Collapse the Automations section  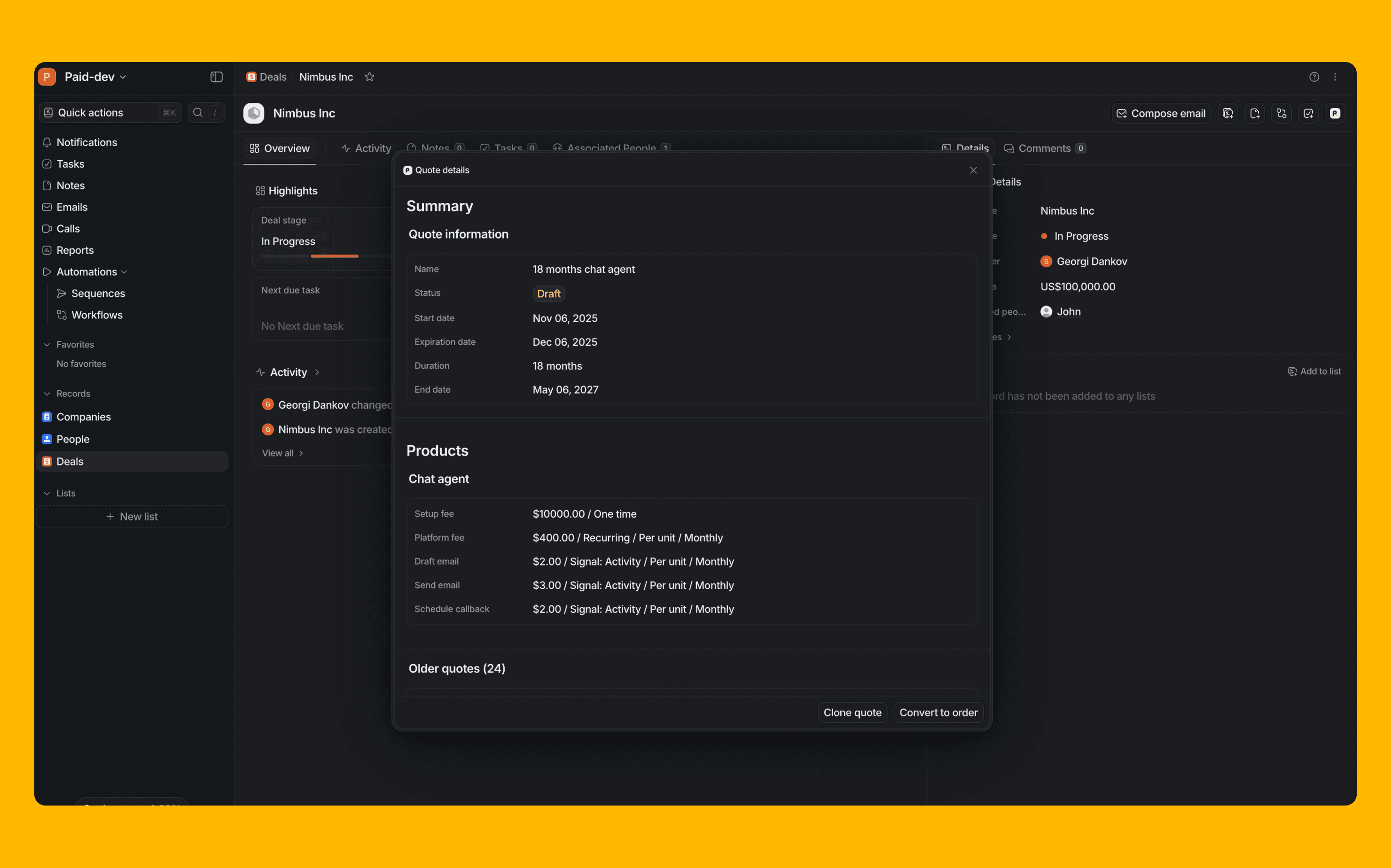(124, 272)
